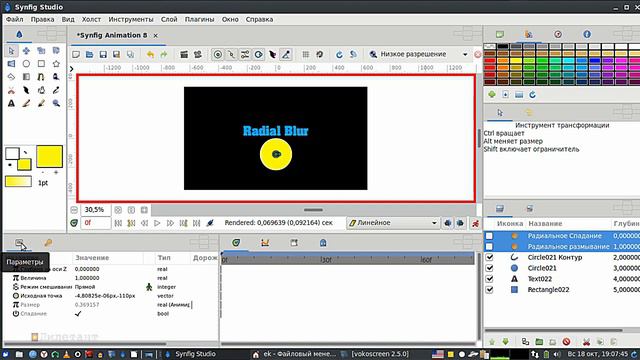
Task: Click the white outline color swatch
Action: (x=12, y=153)
